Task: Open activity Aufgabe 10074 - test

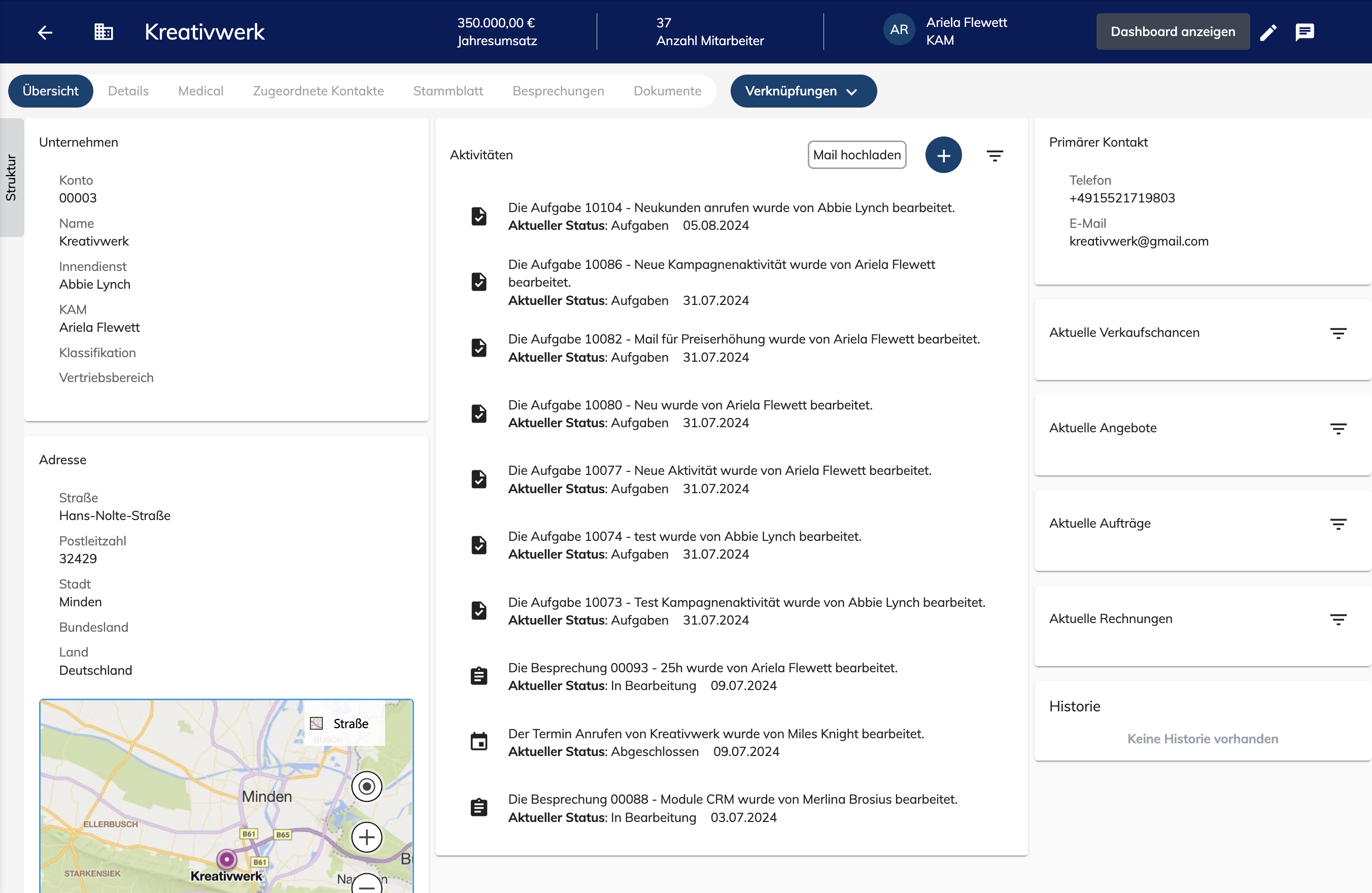Action: coord(685,545)
